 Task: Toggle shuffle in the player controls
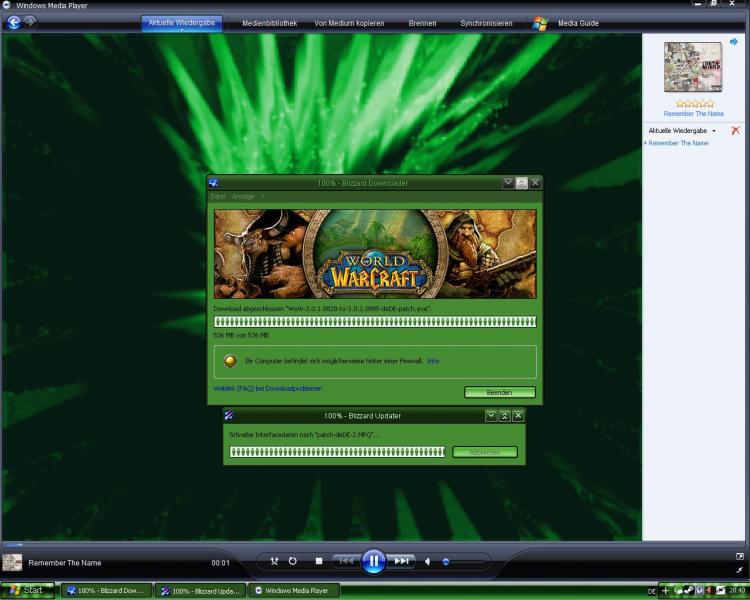(x=274, y=561)
